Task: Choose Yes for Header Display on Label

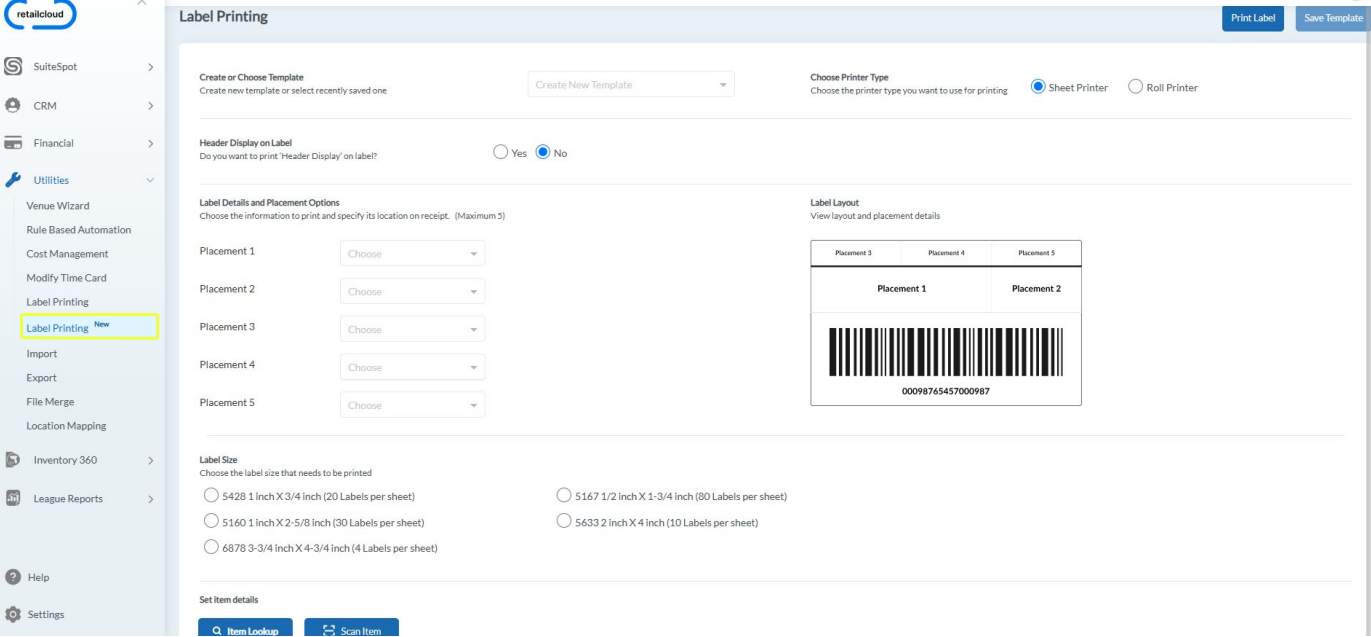Action: tap(500, 153)
